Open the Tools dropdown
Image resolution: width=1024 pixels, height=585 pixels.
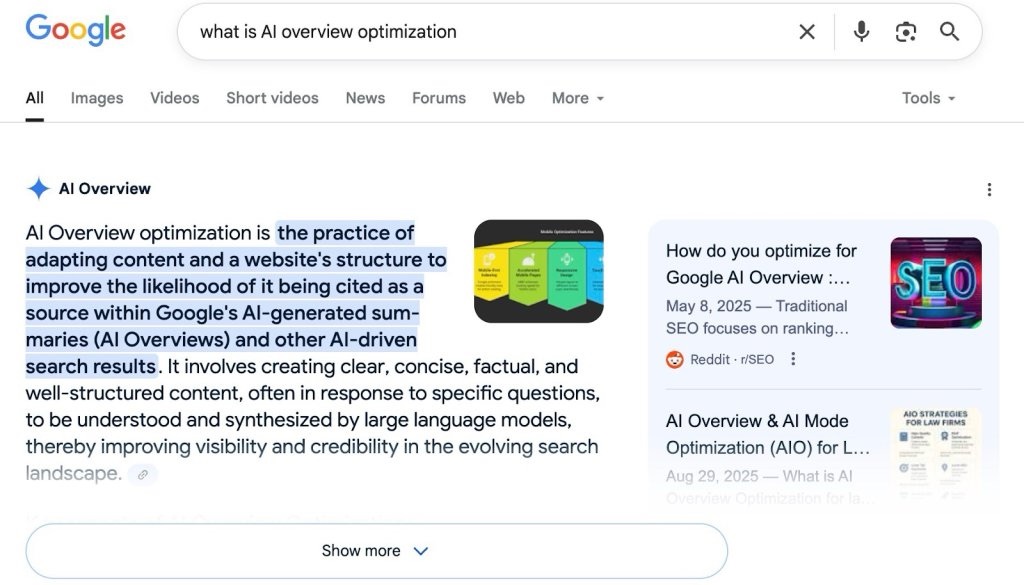click(x=927, y=98)
